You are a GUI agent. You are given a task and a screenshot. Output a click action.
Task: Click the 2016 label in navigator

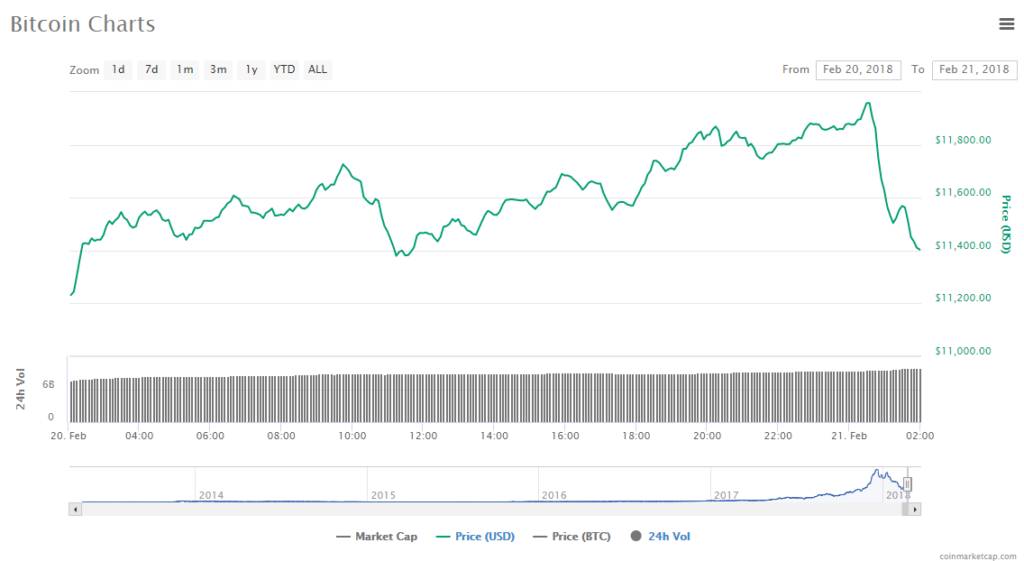(554, 495)
